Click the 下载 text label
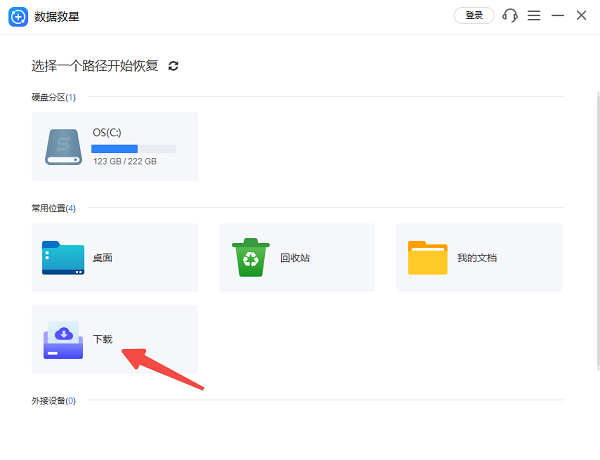 click(103, 339)
